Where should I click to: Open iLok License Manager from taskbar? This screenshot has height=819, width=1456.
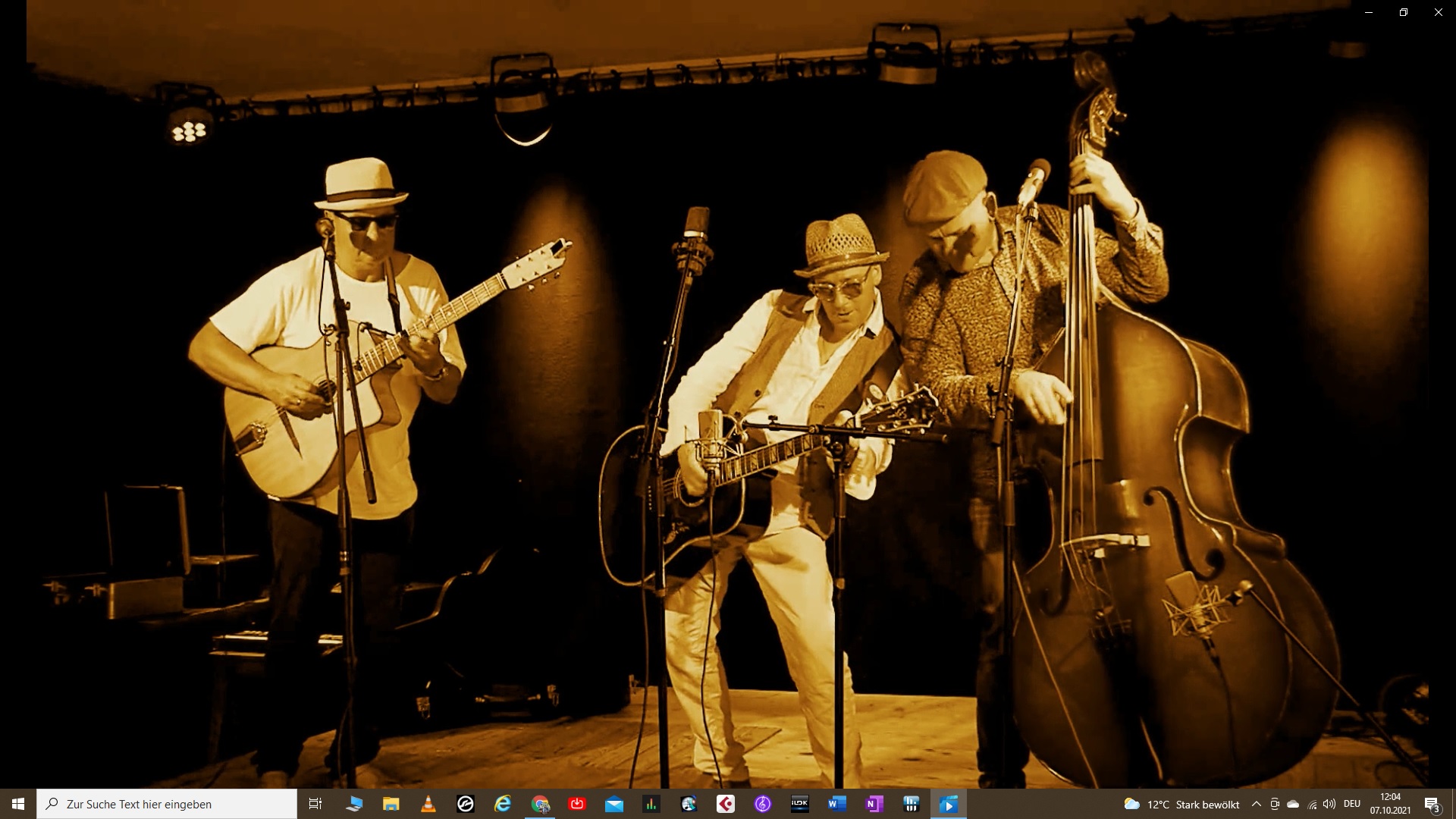pos(800,804)
